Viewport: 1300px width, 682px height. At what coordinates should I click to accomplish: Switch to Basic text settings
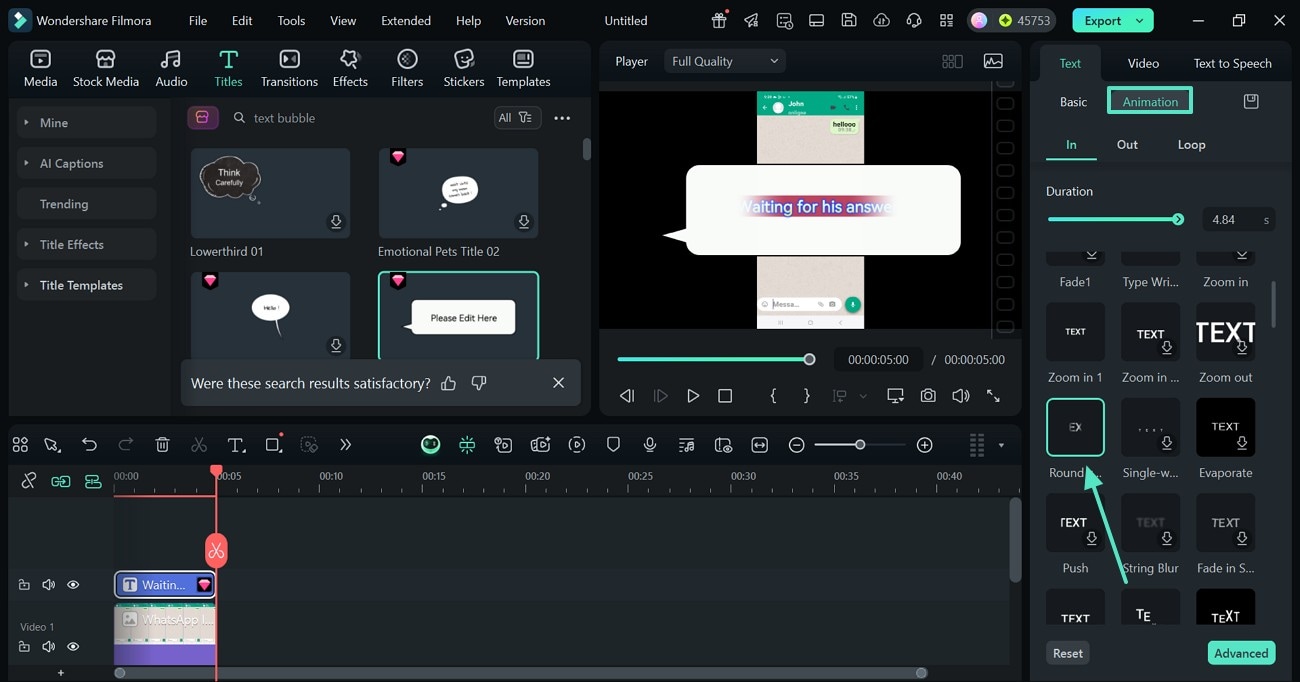[x=1073, y=102]
